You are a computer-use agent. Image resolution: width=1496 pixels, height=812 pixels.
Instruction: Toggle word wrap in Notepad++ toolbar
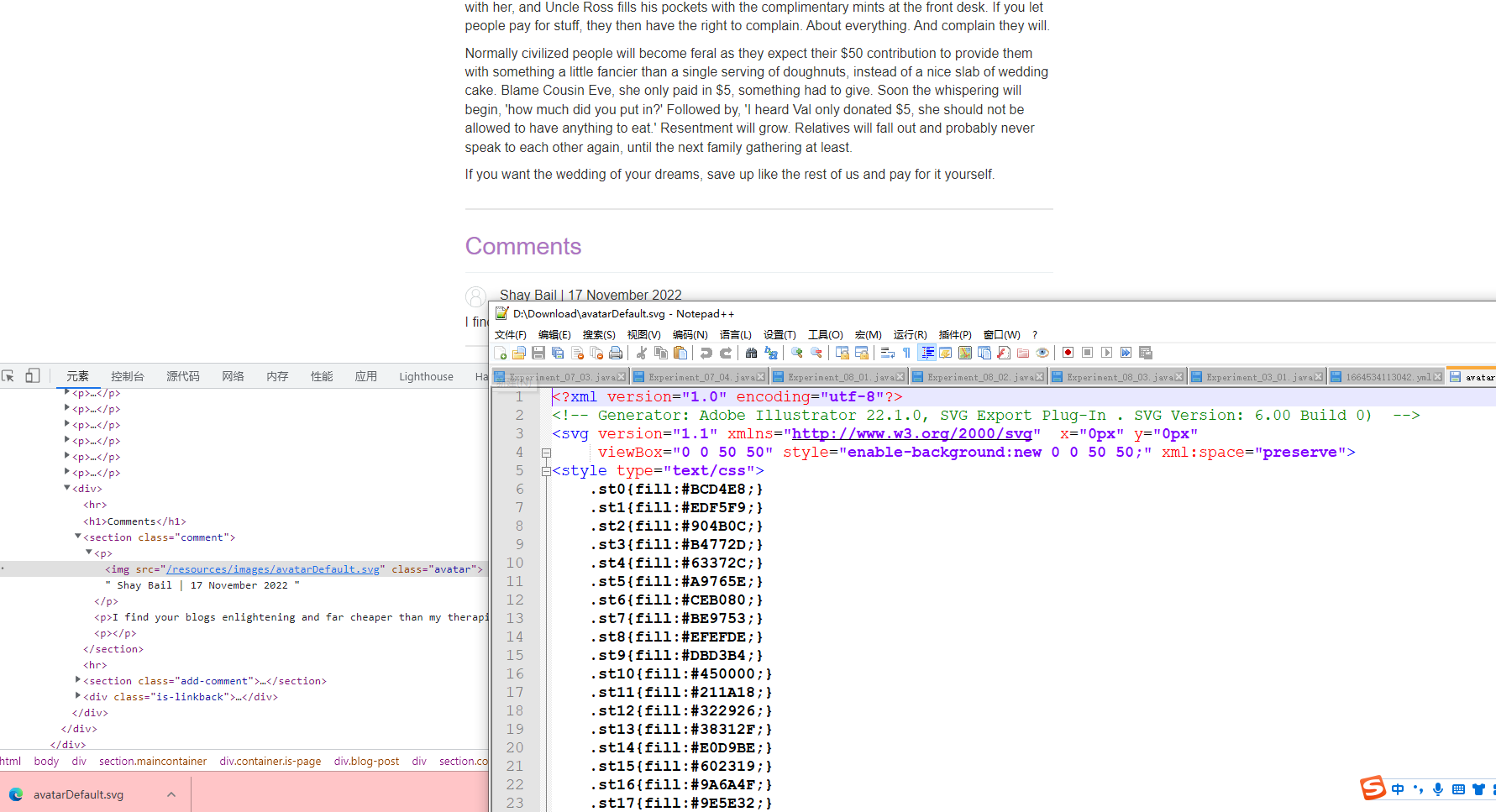[x=888, y=353]
